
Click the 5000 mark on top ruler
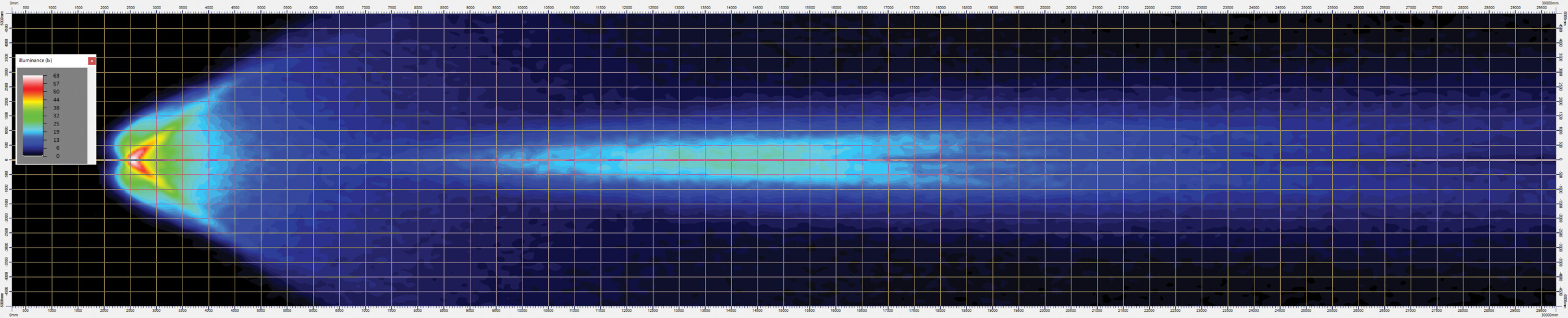(x=262, y=8)
